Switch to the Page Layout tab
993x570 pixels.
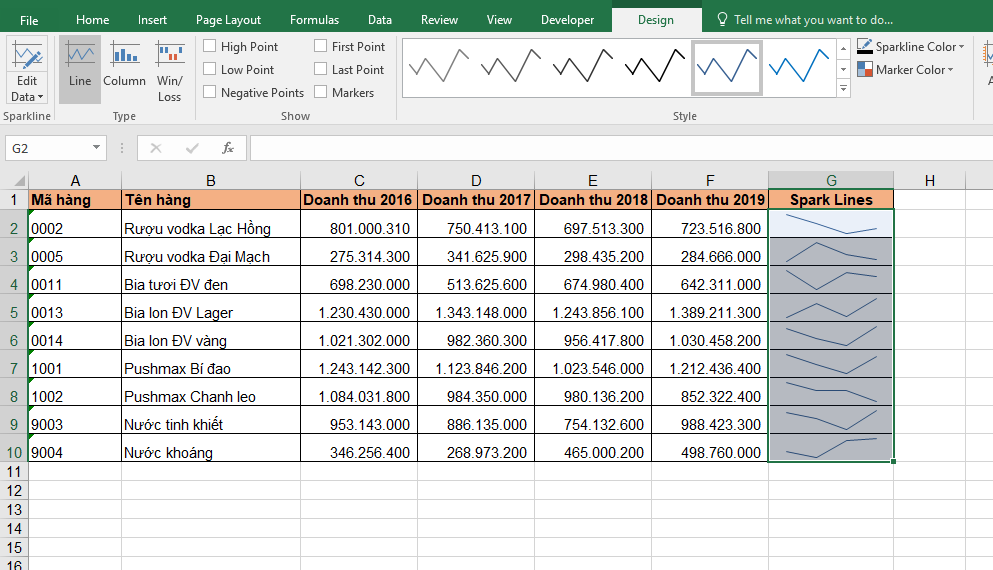click(x=228, y=20)
